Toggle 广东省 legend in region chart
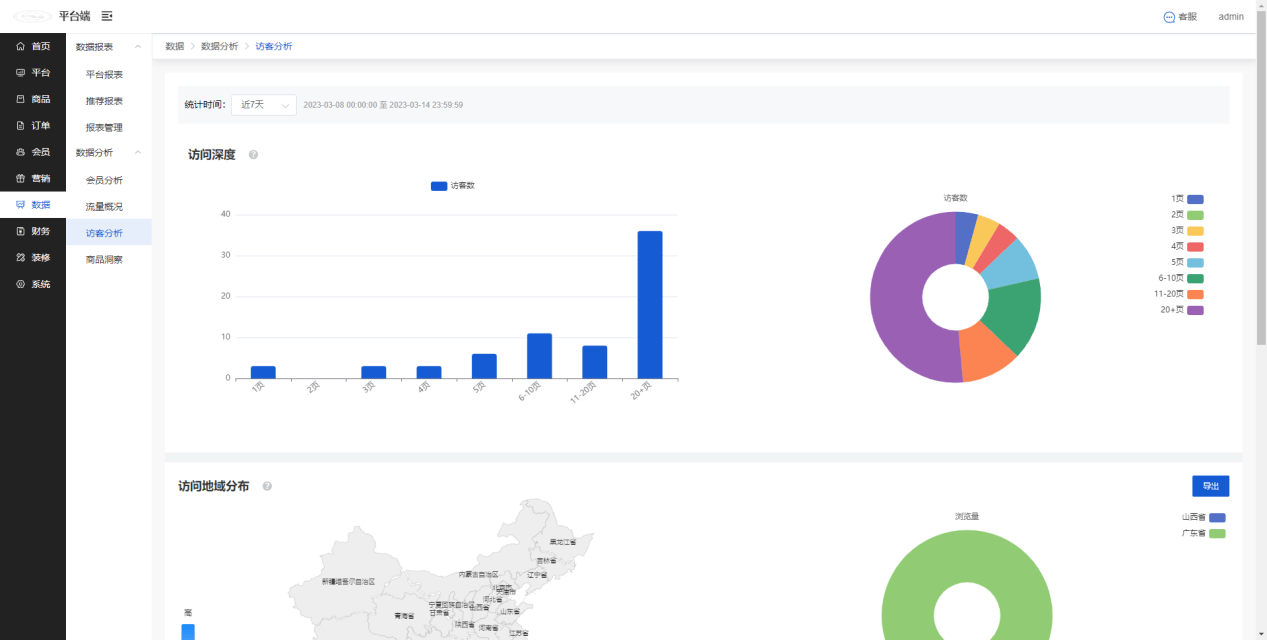 pyautogui.click(x=1203, y=534)
